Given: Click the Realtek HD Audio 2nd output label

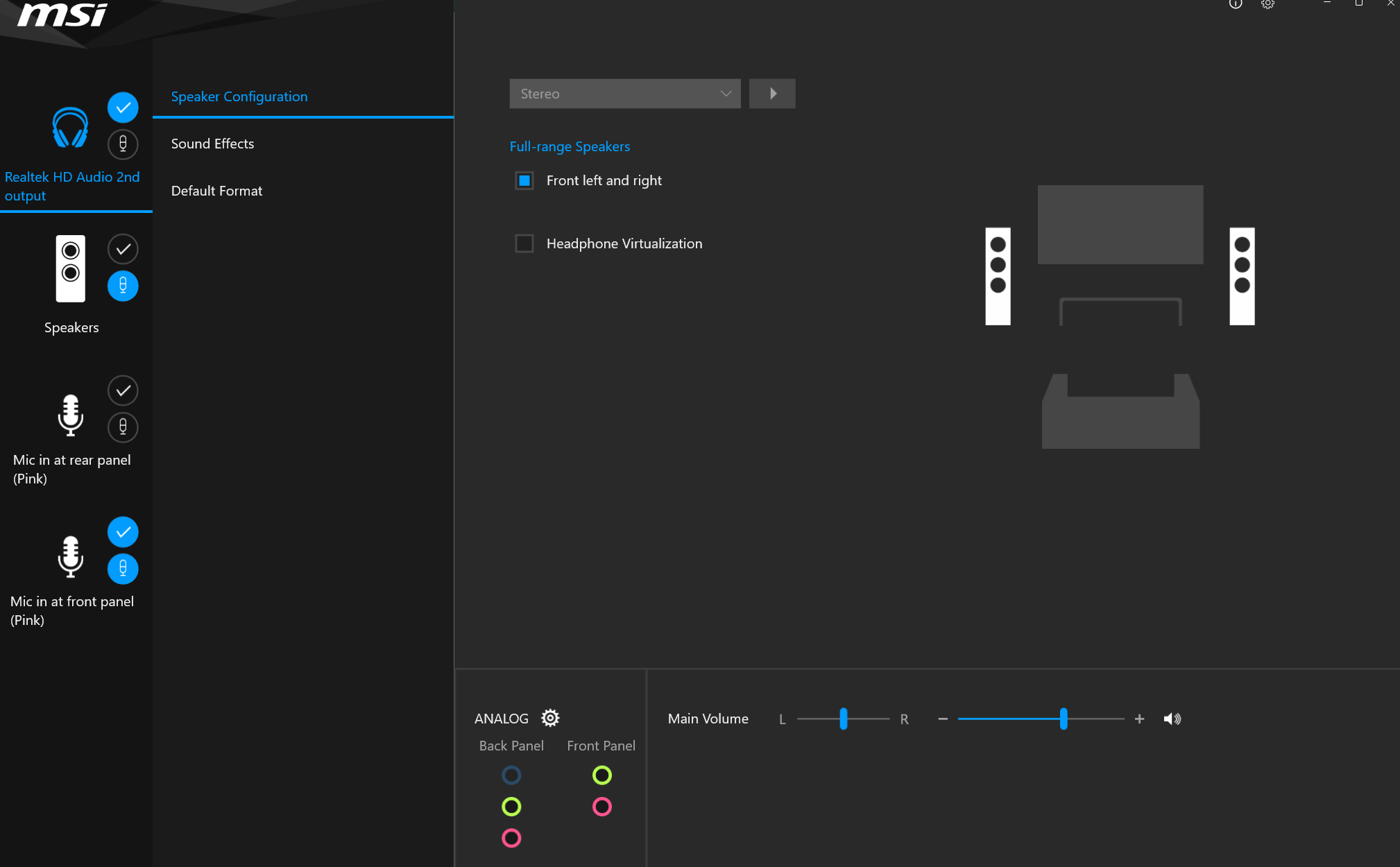Looking at the screenshot, I should 72,186.
